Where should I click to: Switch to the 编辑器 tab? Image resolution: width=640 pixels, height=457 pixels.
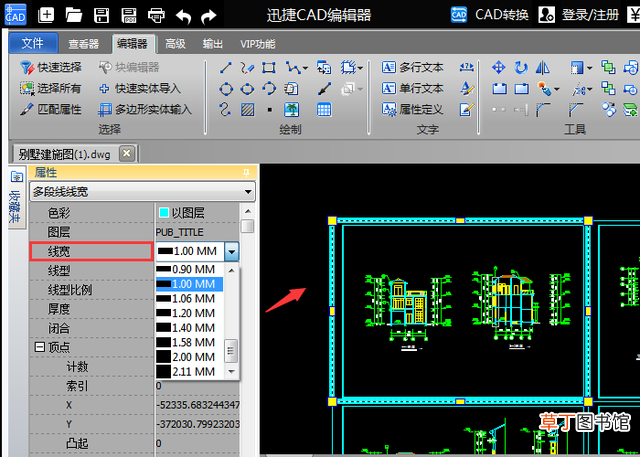click(132, 44)
